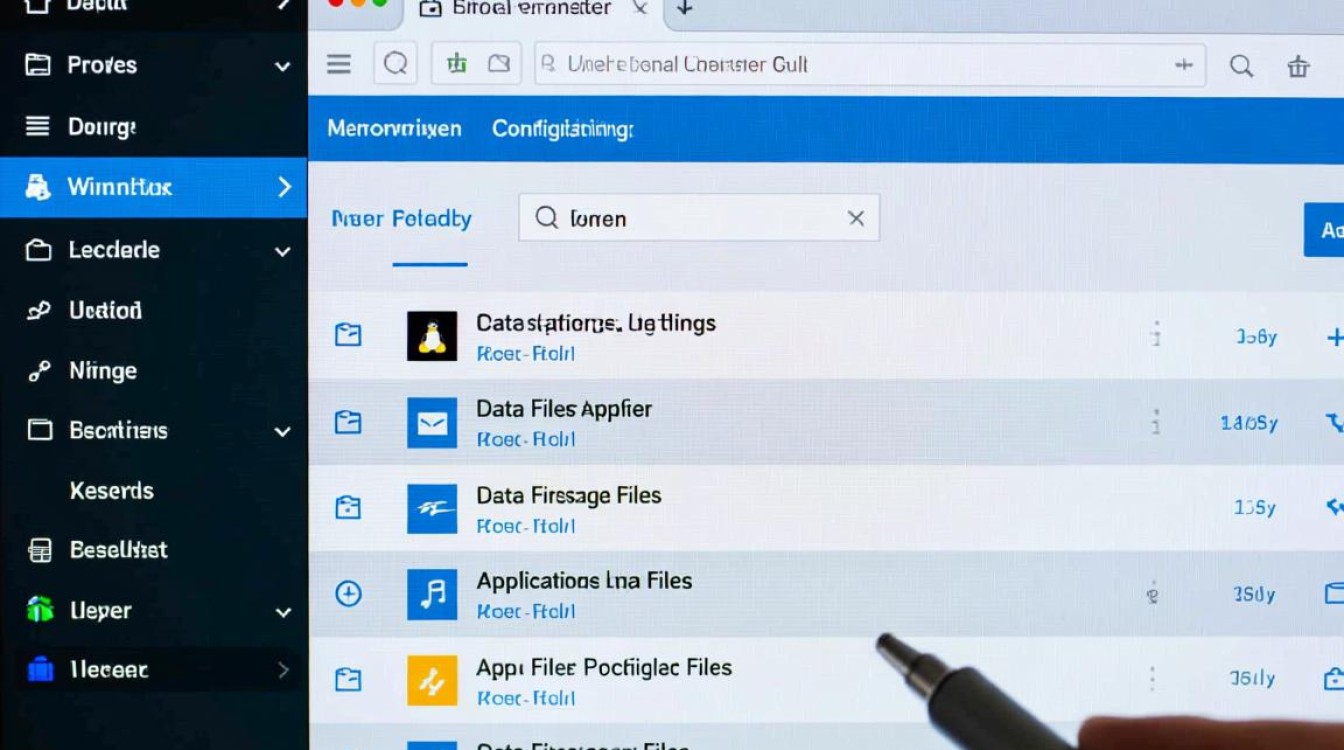Open the Memorvriixen menu tab
The height and width of the screenshot is (750, 1344).
tap(394, 129)
